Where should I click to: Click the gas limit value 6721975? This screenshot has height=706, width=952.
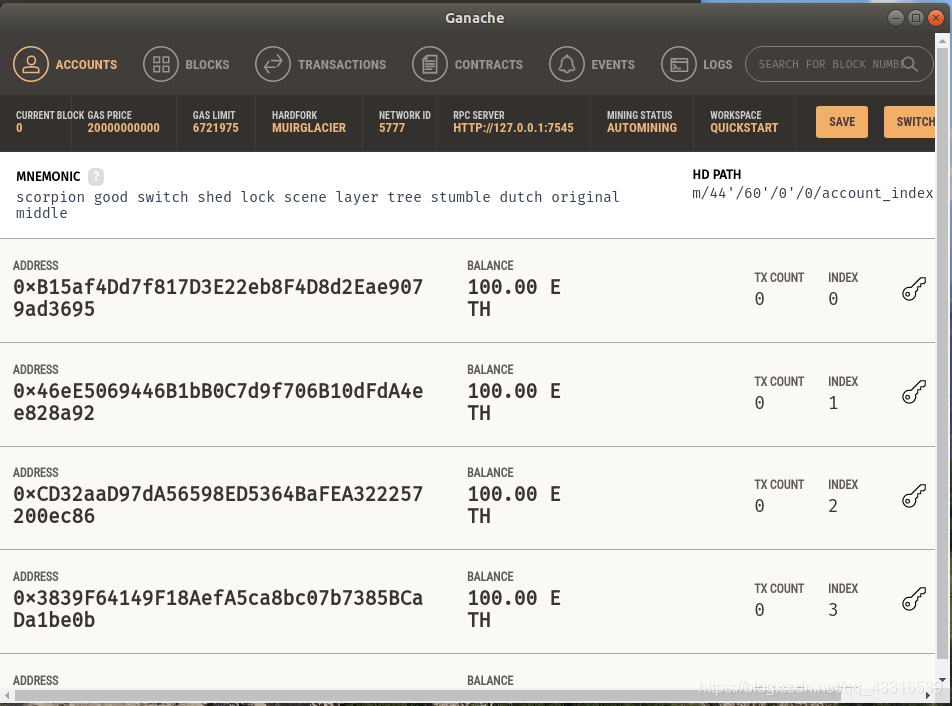[216, 128]
